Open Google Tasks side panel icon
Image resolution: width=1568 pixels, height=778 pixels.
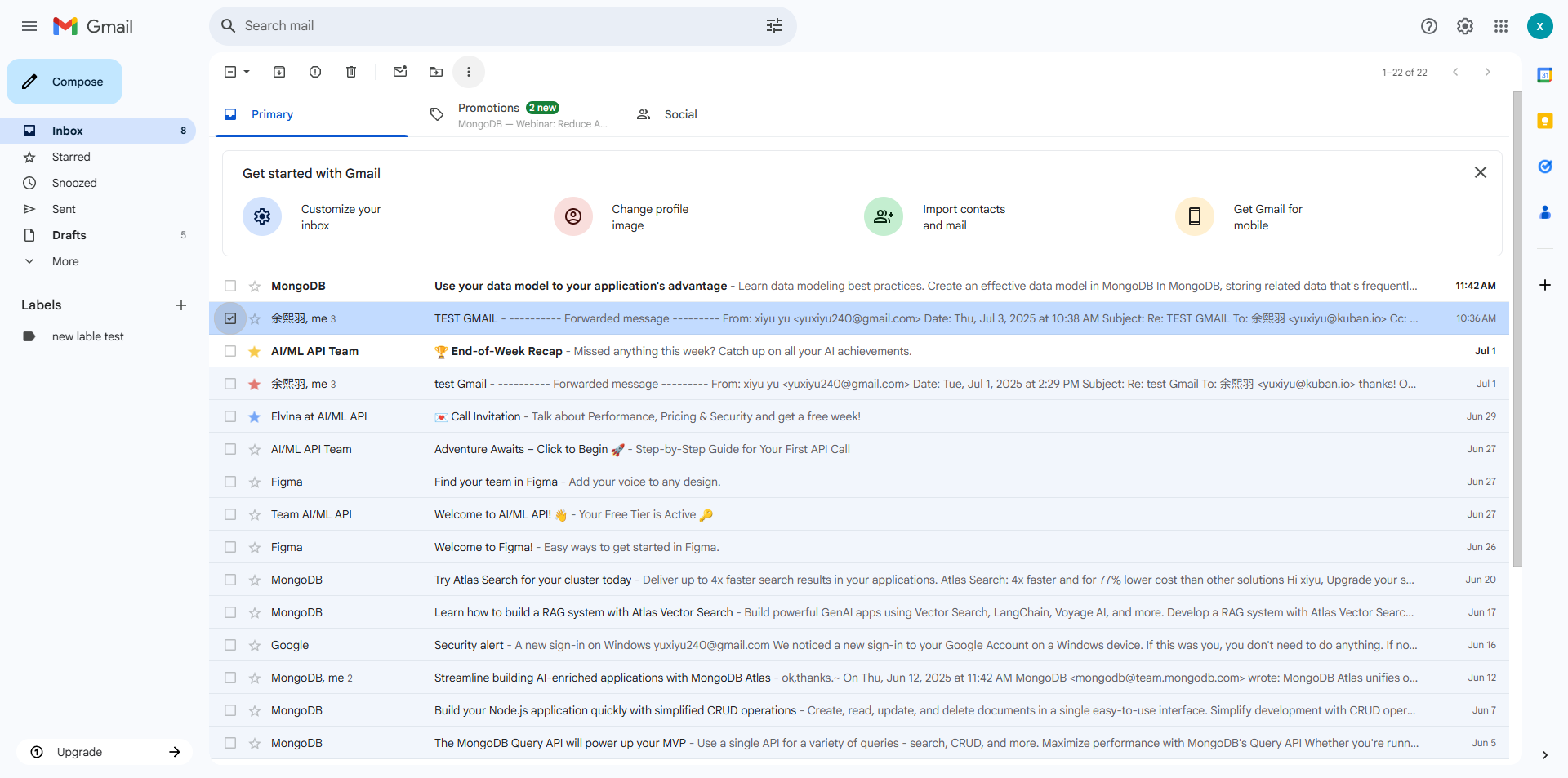1545,167
